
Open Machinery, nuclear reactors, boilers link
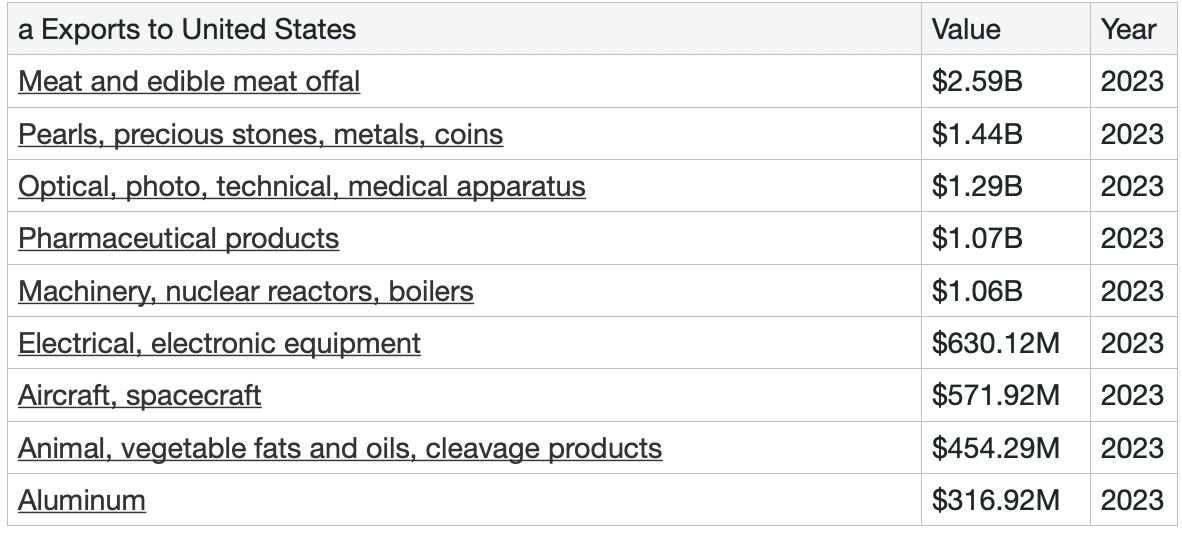[x=245, y=291]
